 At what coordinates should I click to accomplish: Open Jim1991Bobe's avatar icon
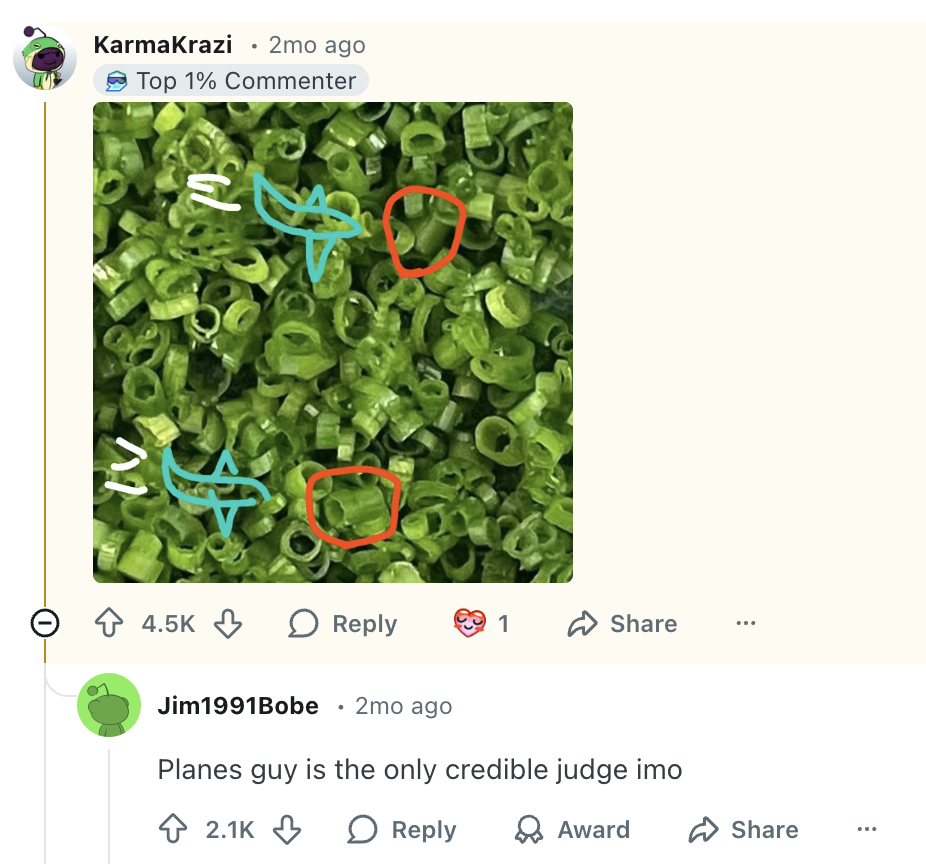pos(108,705)
